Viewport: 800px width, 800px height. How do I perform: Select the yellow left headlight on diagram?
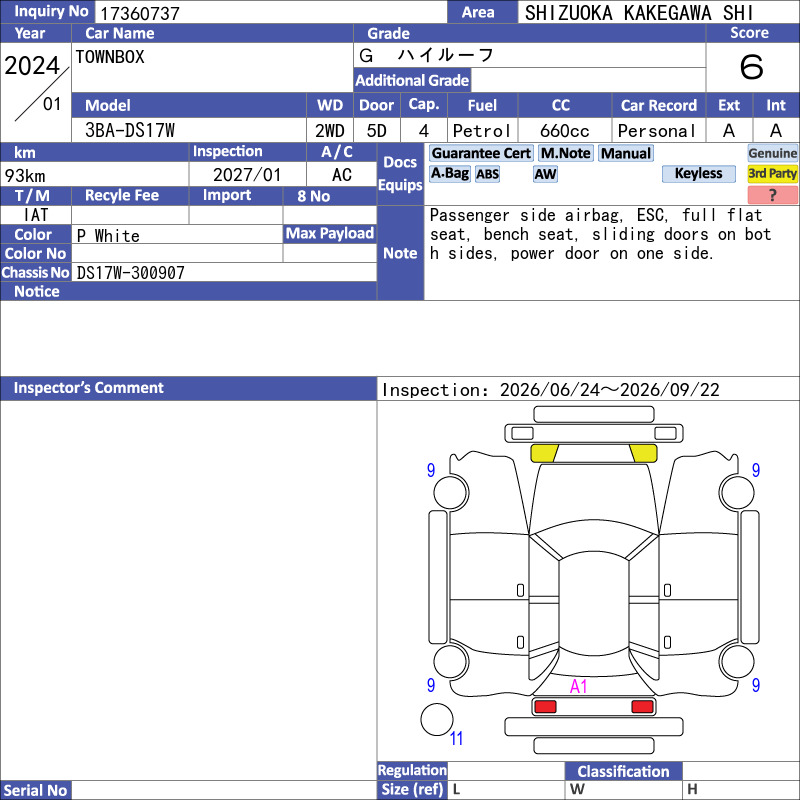tap(544, 453)
